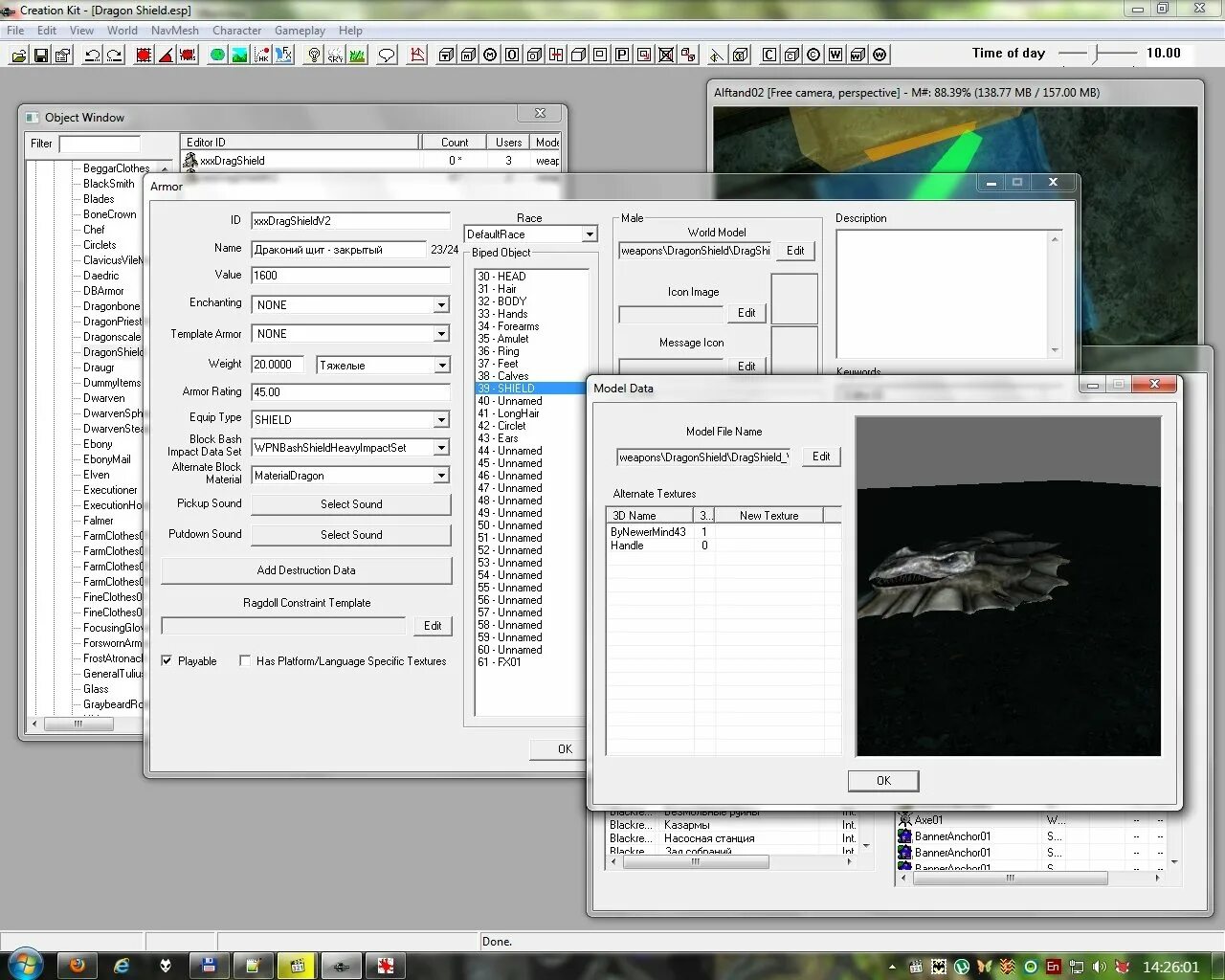The width and height of the screenshot is (1225, 980).
Task: Toggle the lightbulb lighting icon
Action: (x=313, y=56)
